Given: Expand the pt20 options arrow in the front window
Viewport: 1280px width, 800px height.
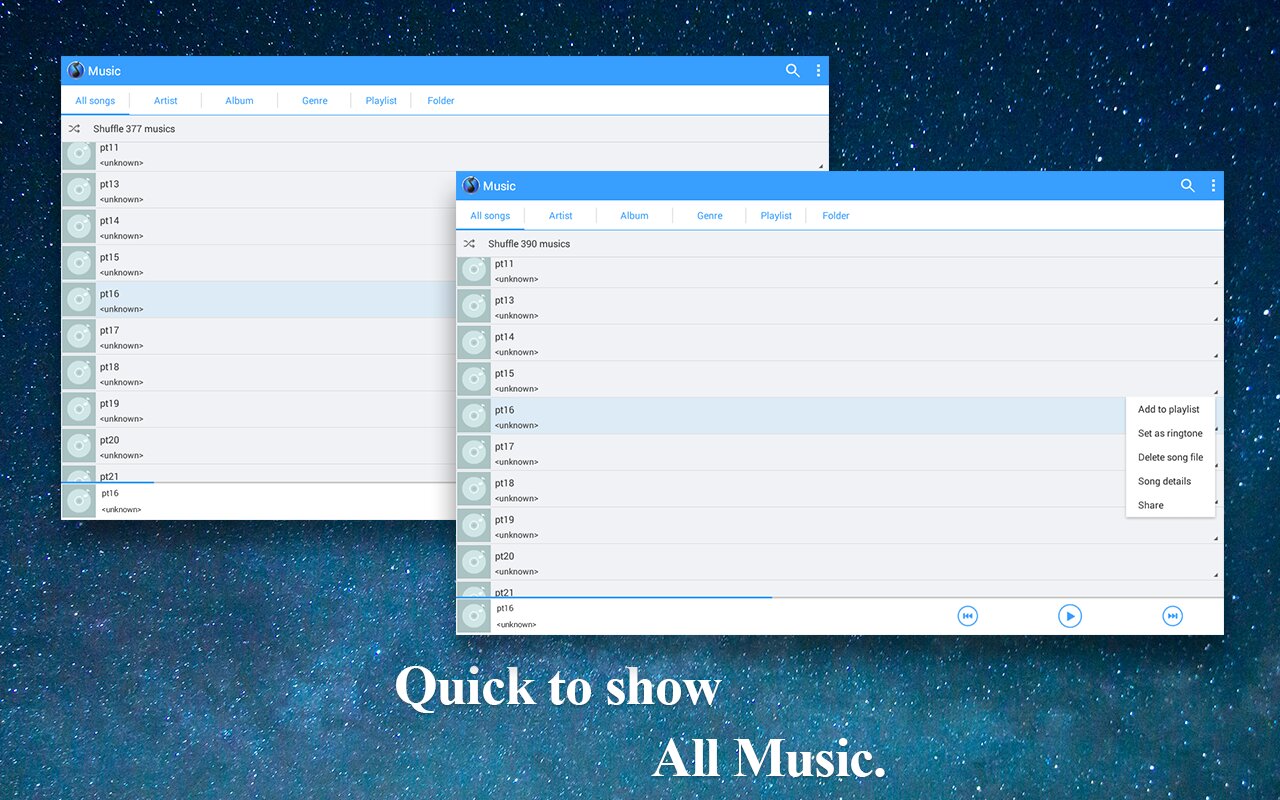Looking at the screenshot, I should (1216, 575).
